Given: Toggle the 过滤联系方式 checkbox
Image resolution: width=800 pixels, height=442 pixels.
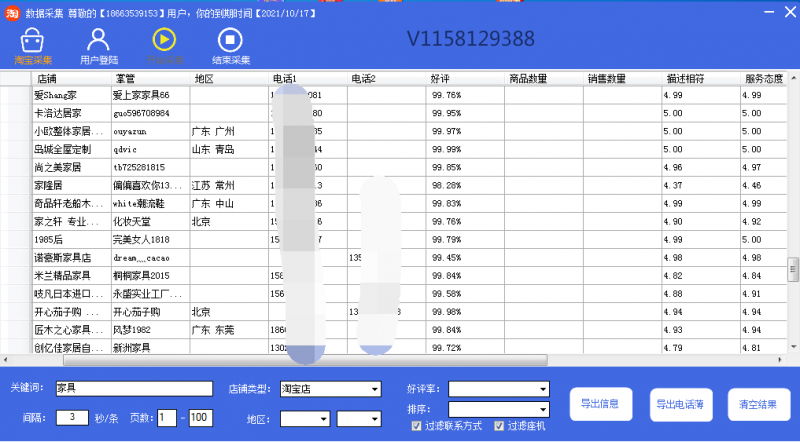Looking at the screenshot, I should tap(417, 427).
